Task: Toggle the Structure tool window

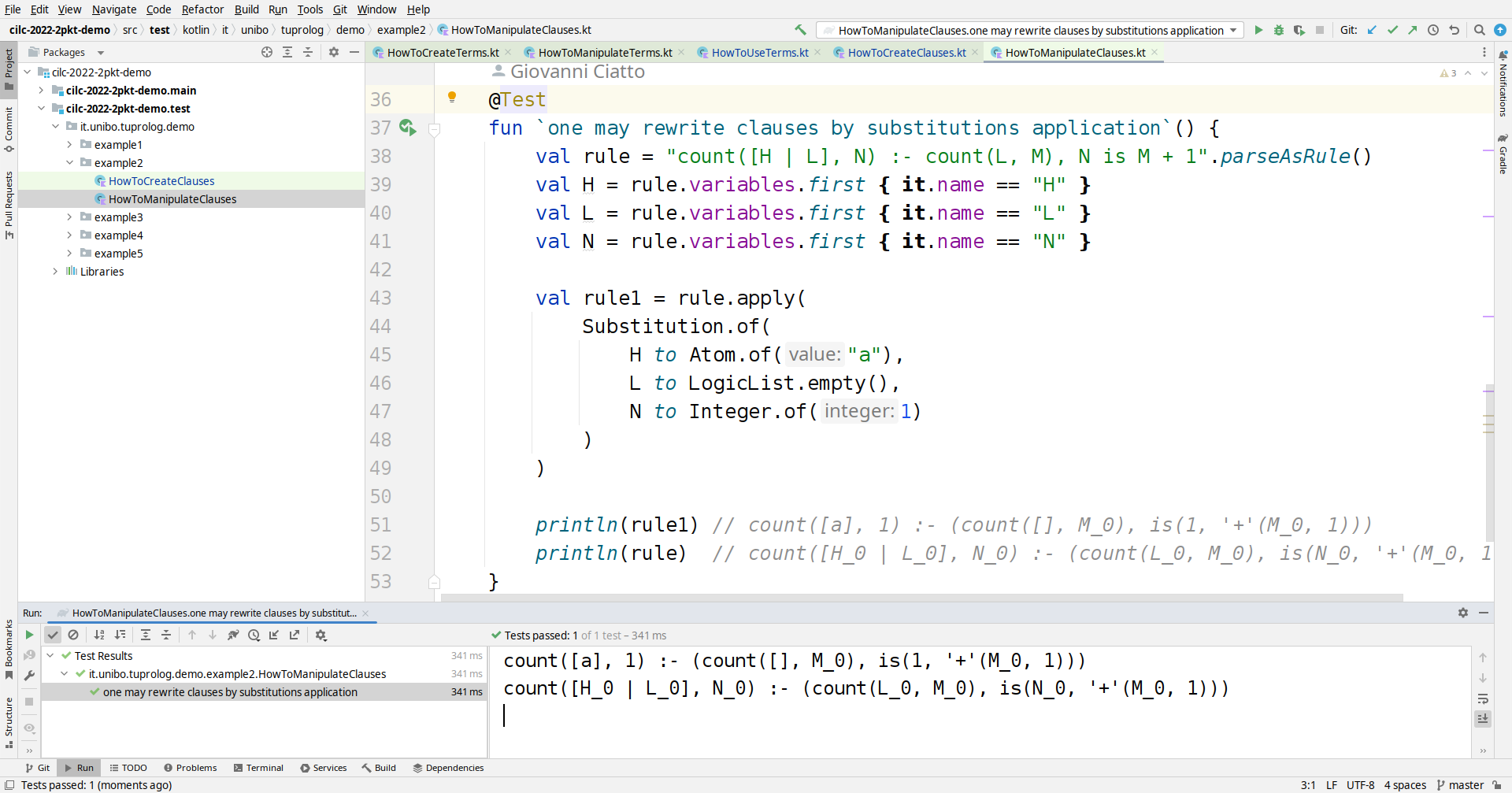Action: [x=9, y=722]
